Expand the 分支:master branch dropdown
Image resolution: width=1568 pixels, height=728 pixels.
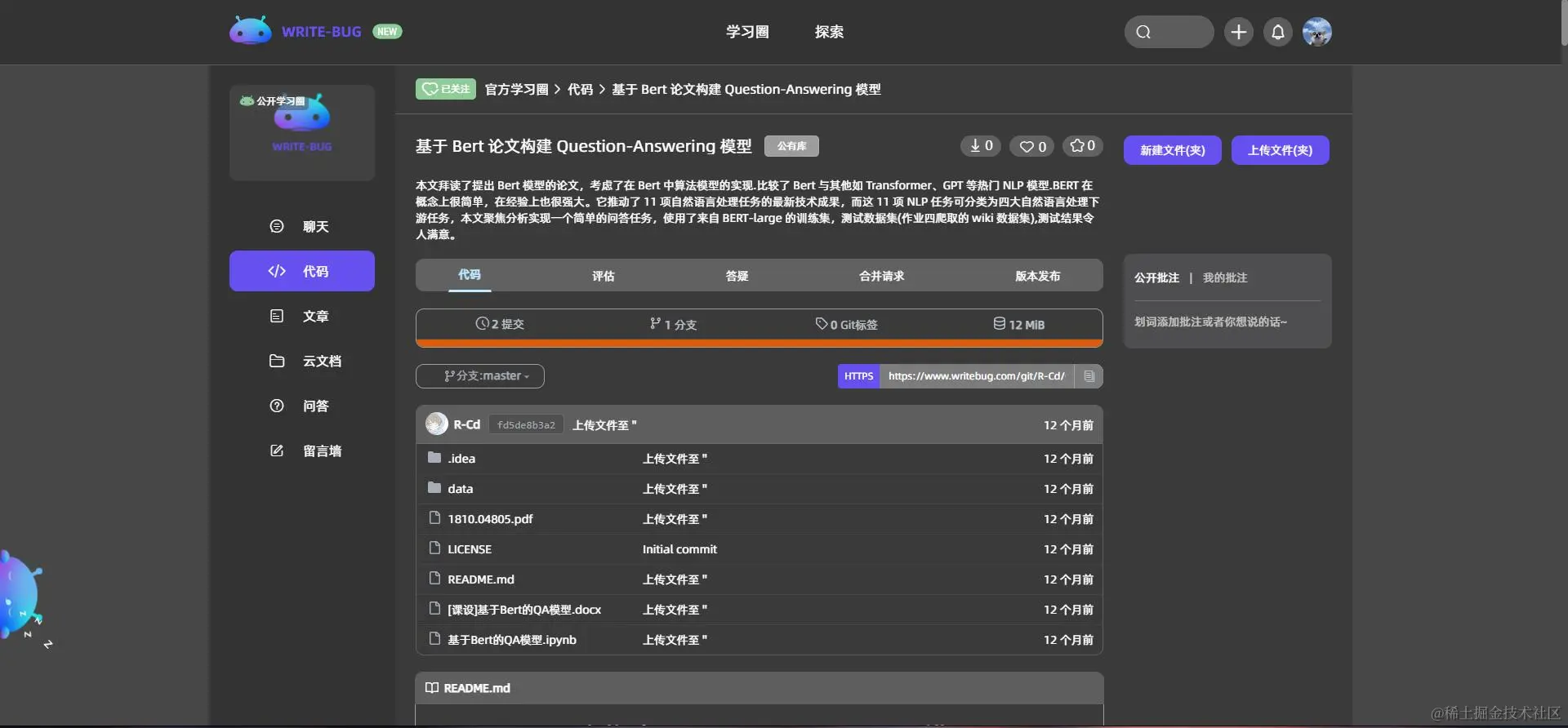coord(480,376)
